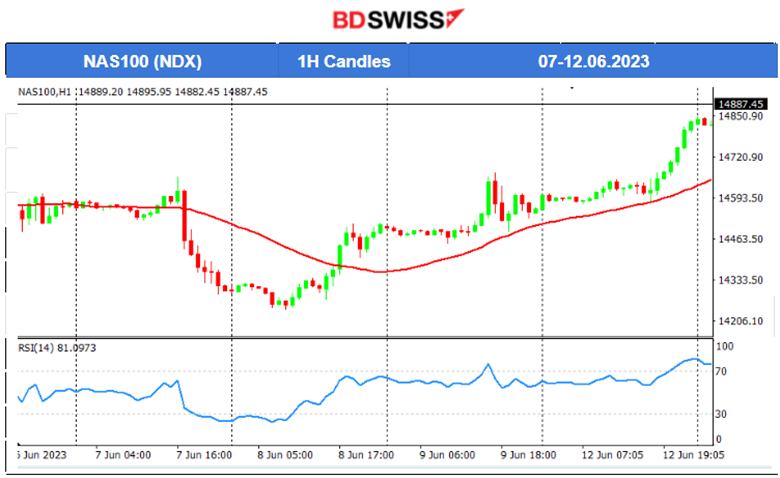Click the RSI(14) indicator label

[61, 347]
